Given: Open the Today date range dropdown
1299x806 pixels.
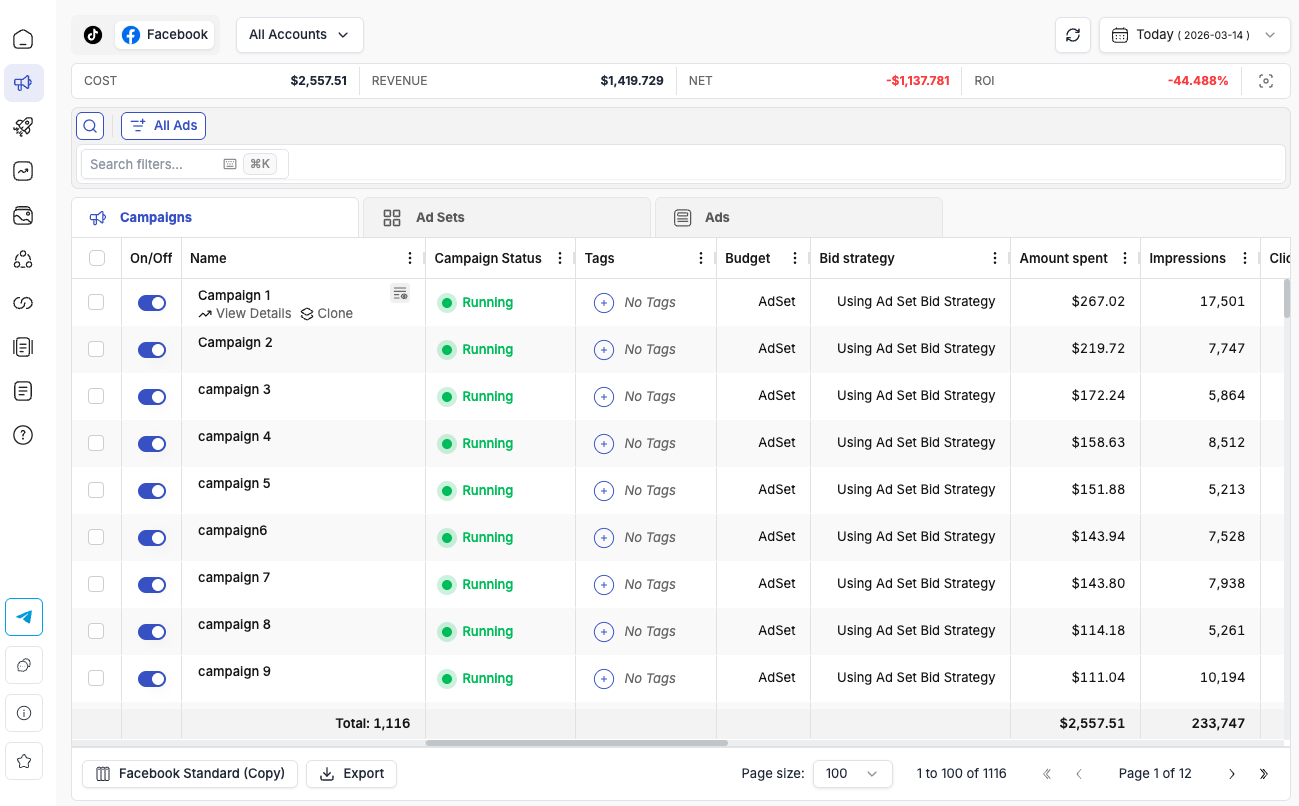Looking at the screenshot, I should [x=1194, y=35].
